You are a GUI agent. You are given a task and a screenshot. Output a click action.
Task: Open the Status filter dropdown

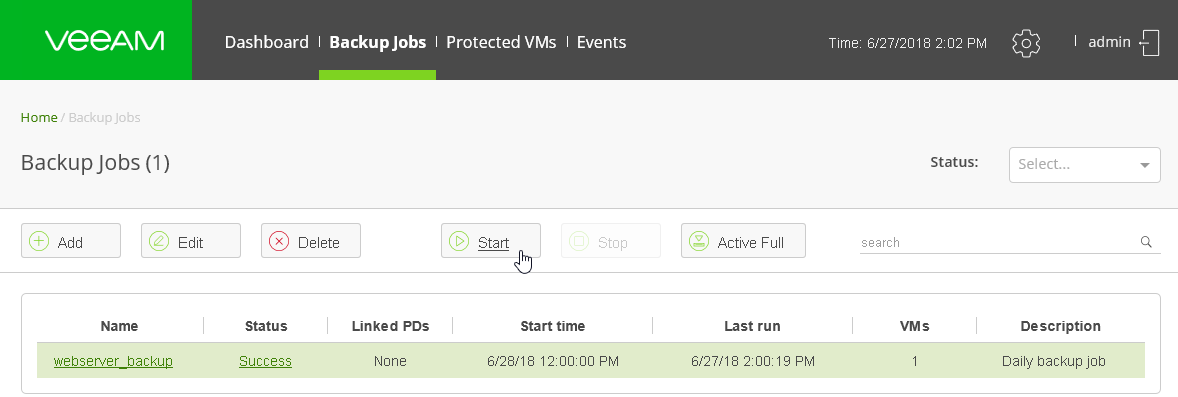point(1084,165)
